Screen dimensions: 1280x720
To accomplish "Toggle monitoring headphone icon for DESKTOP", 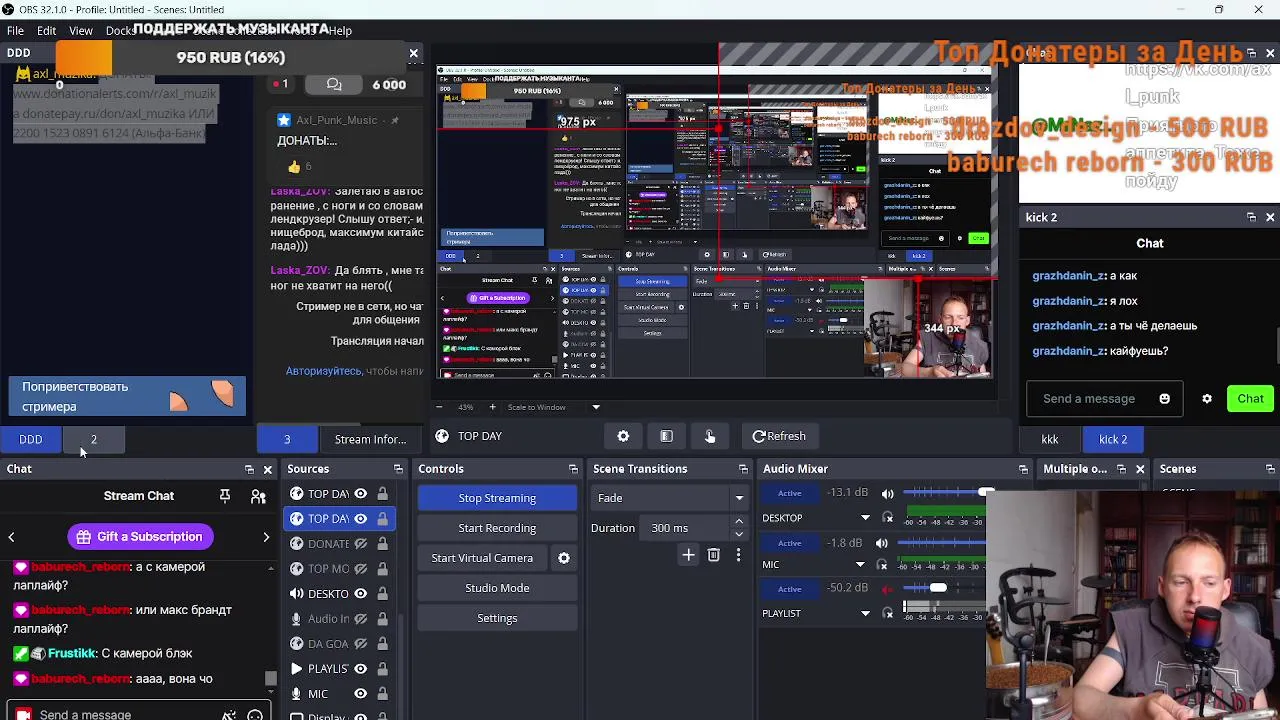I will [887, 518].
